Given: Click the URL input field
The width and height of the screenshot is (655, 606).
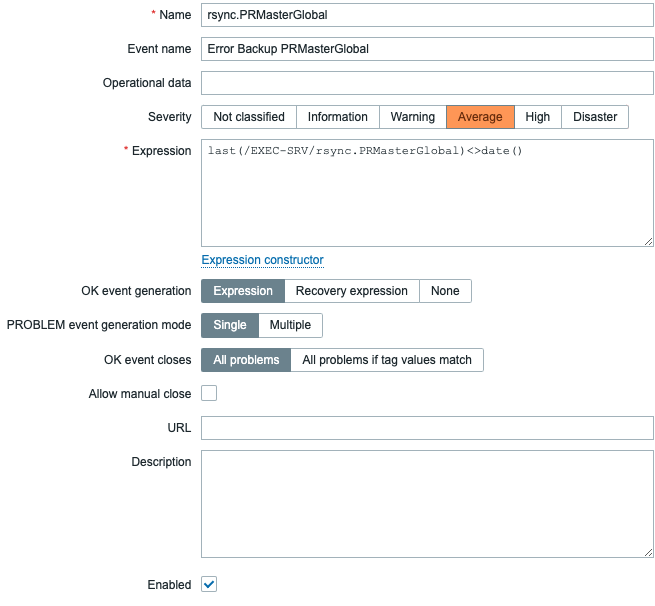Looking at the screenshot, I should tap(427, 428).
